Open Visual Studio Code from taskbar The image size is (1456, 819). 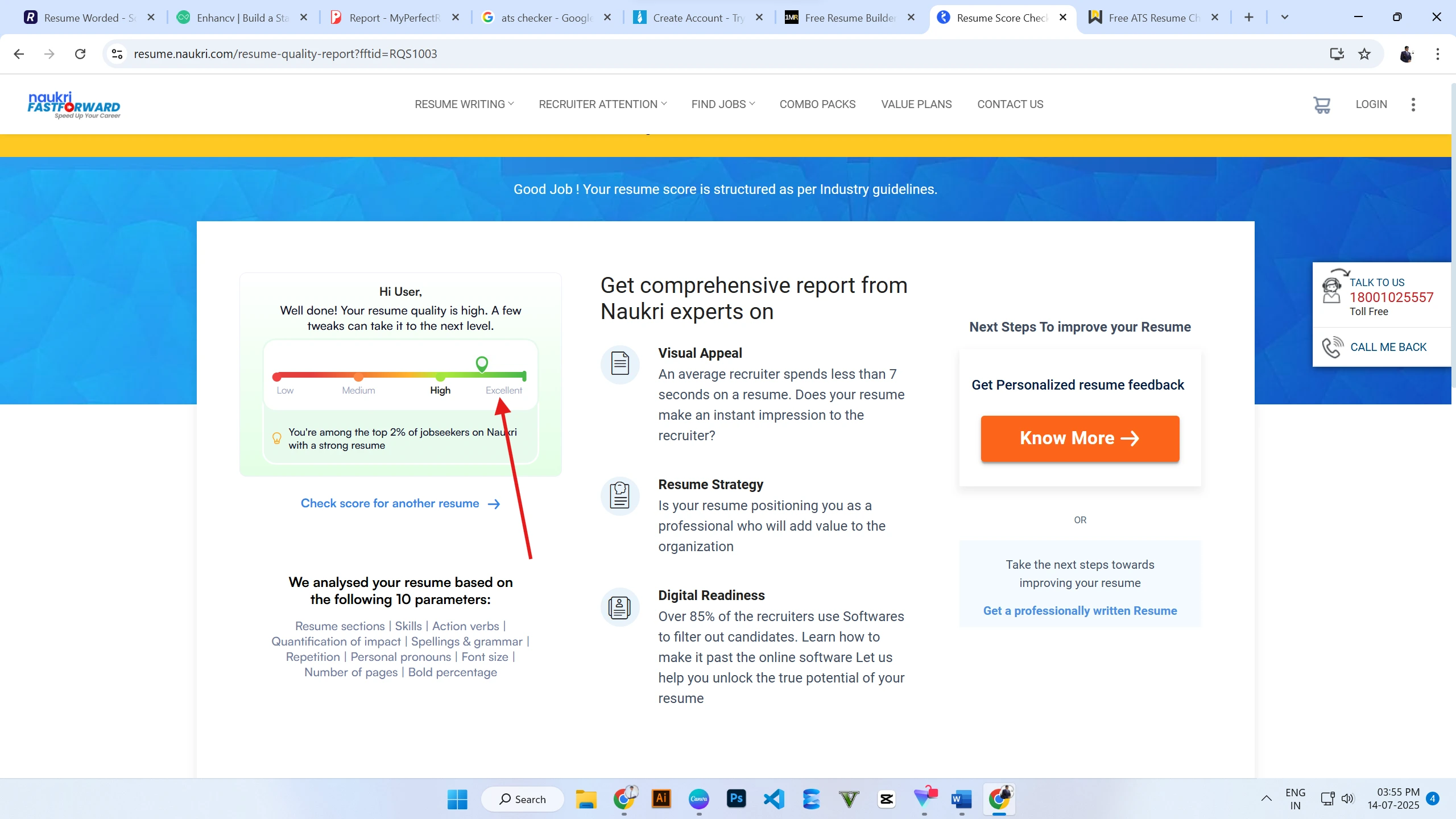tap(774, 799)
